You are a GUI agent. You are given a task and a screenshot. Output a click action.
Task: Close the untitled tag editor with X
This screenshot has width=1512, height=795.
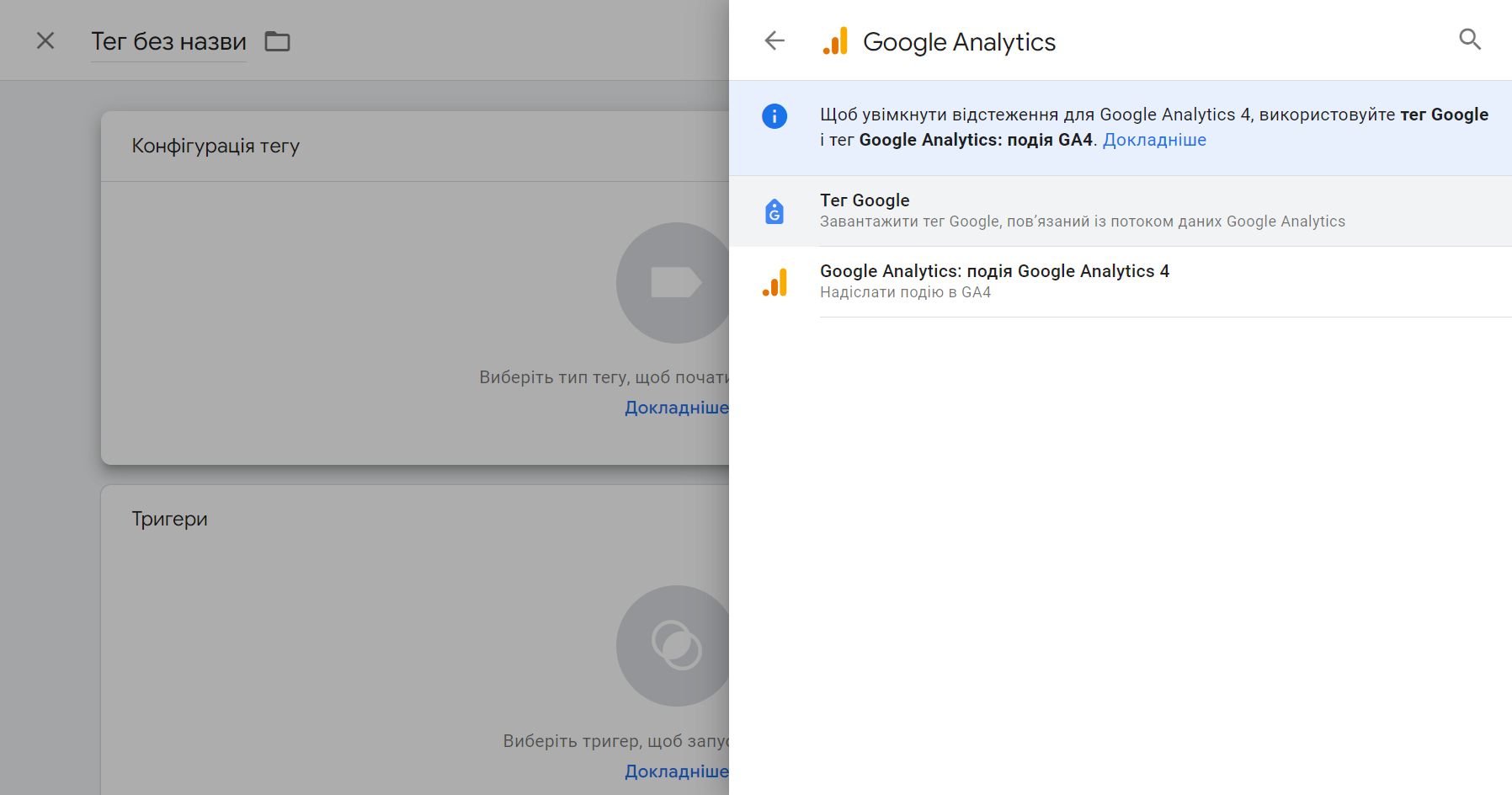45,40
